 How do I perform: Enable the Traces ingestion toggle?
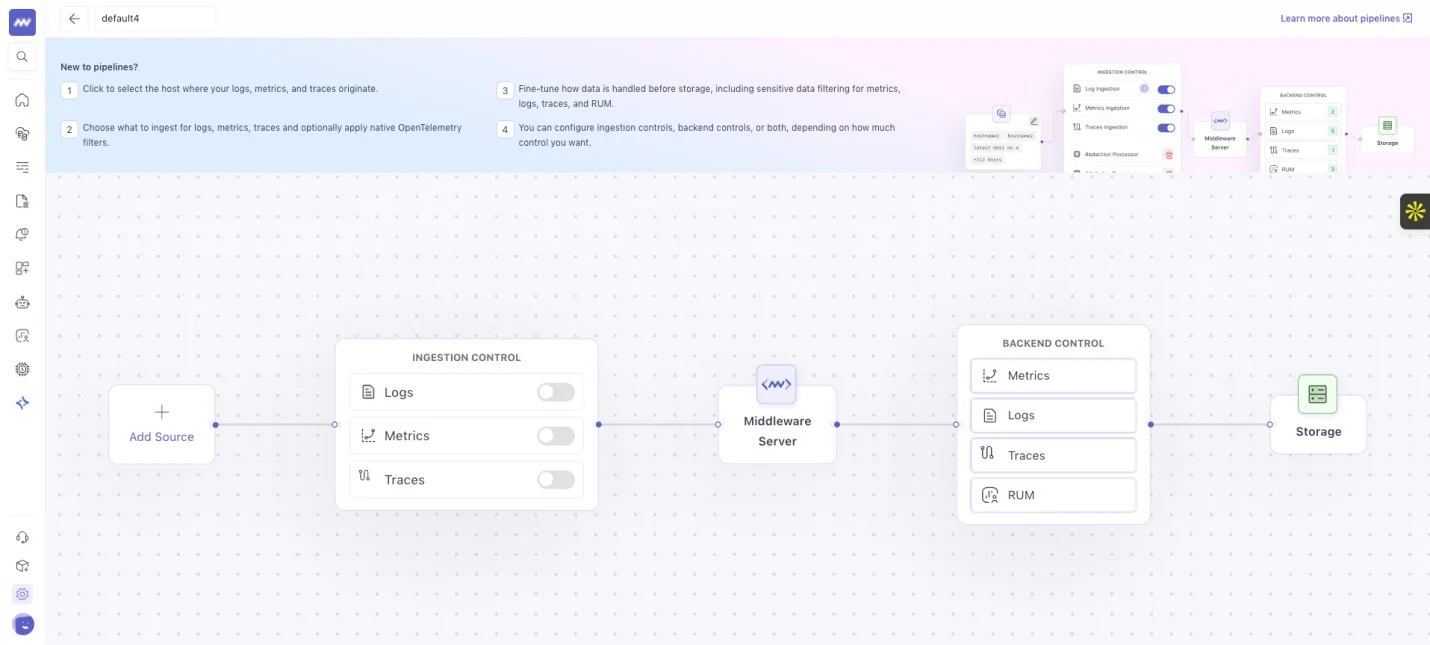click(556, 480)
